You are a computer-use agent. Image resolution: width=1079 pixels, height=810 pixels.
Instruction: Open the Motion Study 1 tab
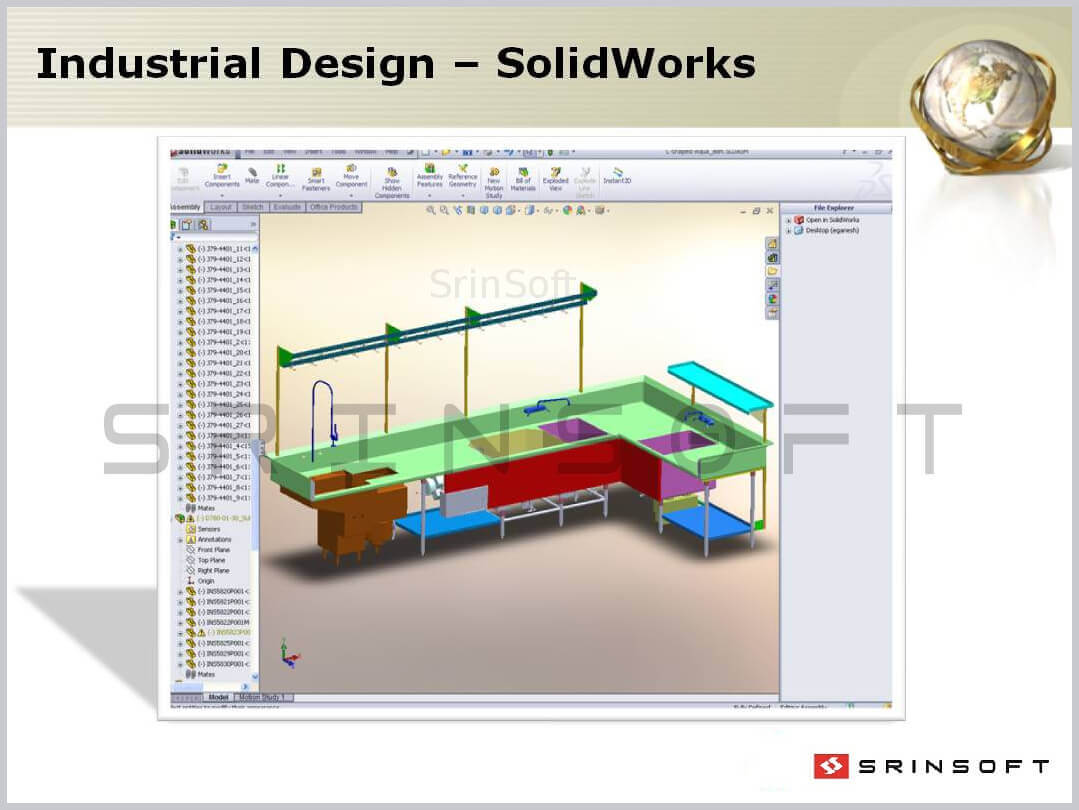264,697
